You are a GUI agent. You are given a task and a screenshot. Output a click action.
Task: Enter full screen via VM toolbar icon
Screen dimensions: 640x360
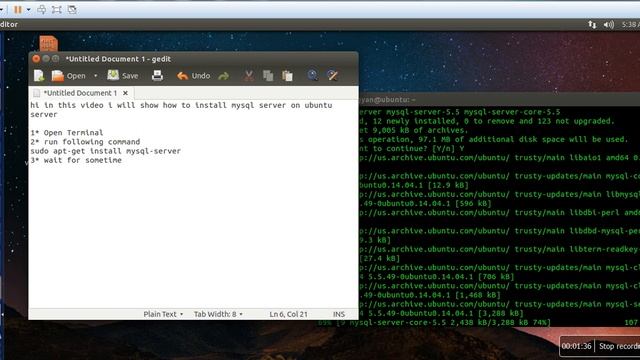tap(57, 9)
